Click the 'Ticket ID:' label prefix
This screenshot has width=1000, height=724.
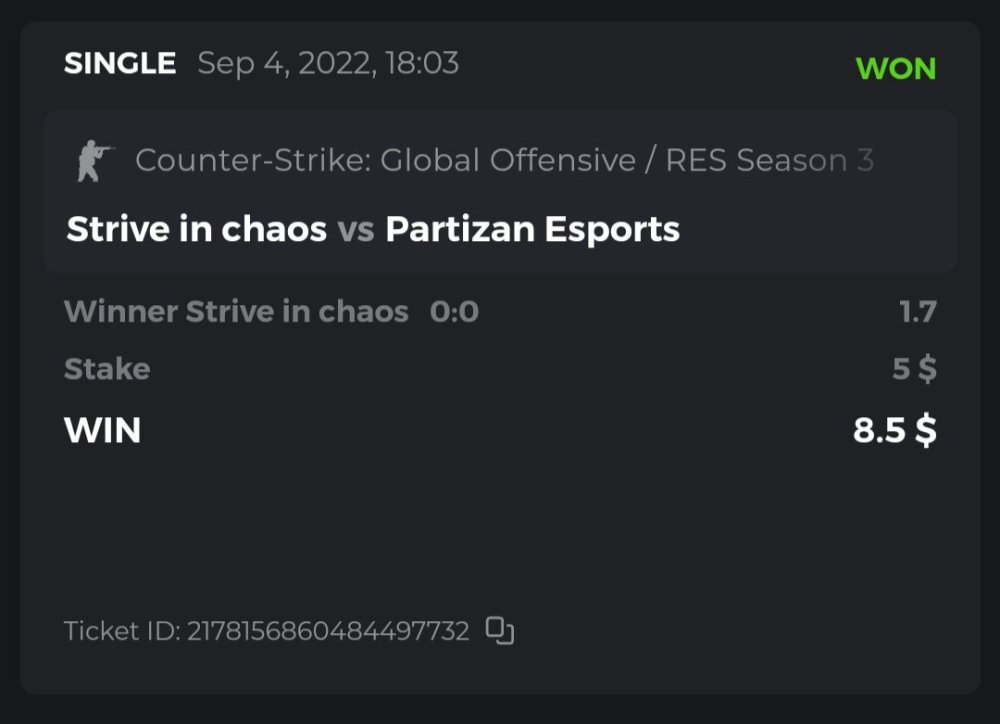(x=122, y=632)
